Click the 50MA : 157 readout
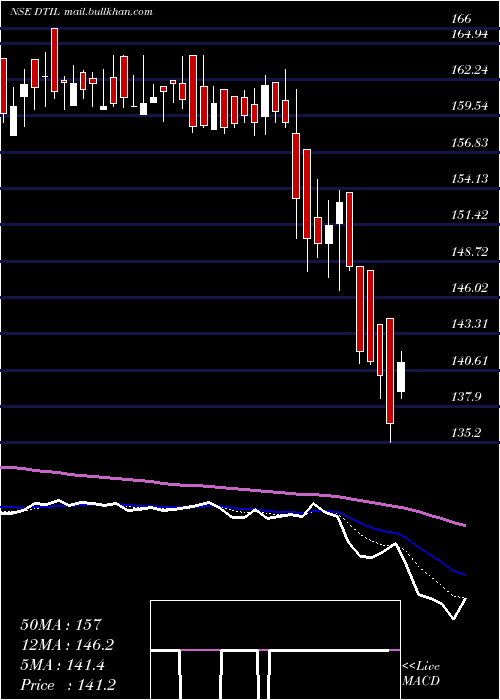Viewport: 500px width, 700px height. pos(62,625)
